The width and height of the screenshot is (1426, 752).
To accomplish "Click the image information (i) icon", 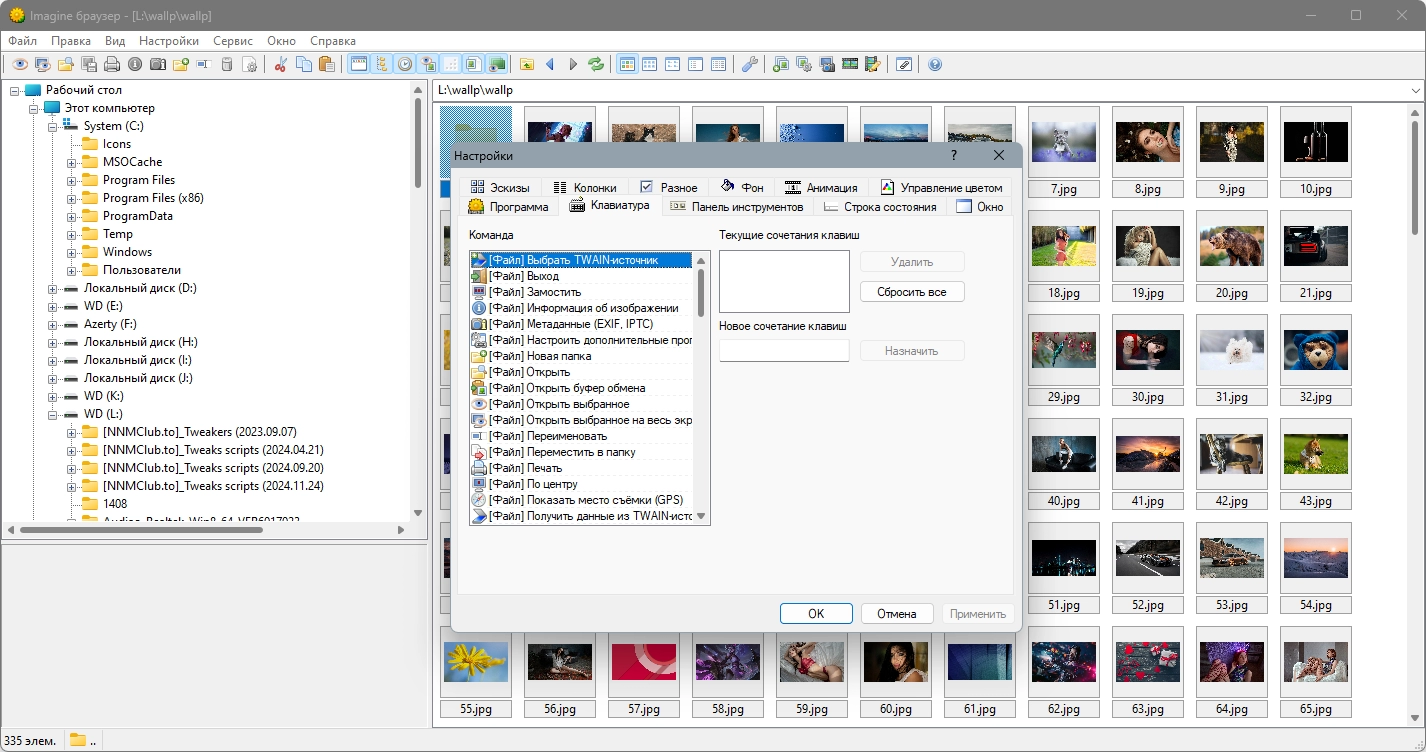I will pyautogui.click(x=135, y=64).
